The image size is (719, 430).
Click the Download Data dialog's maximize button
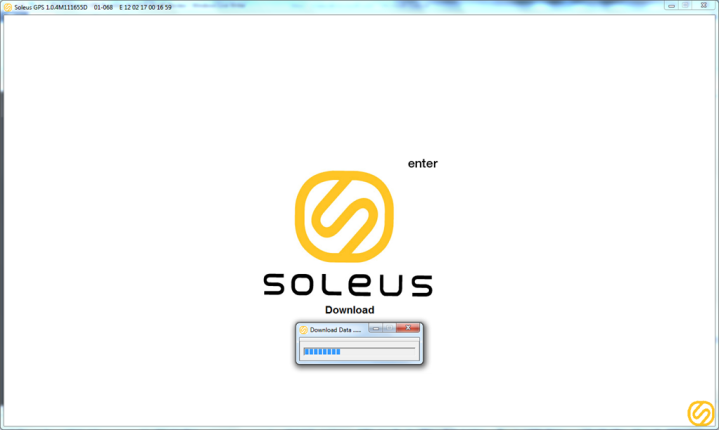(x=389, y=328)
